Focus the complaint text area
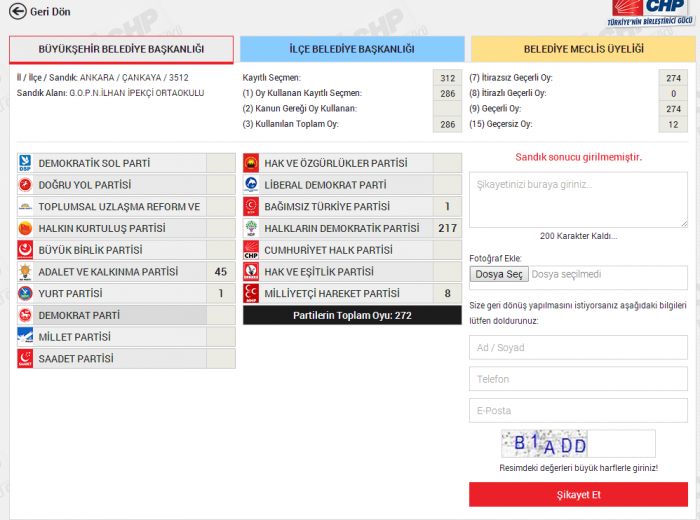700x520 pixels. pos(578,200)
